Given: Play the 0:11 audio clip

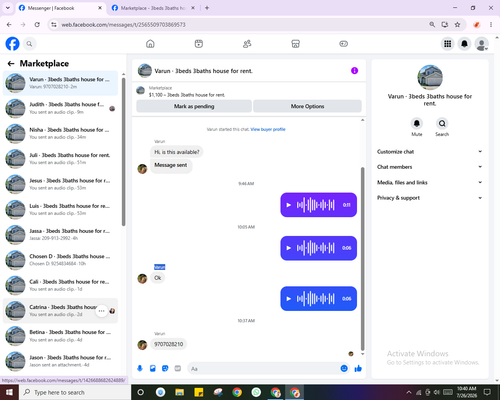Looking at the screenshot, I should pyautogui.click(x=289, y=205).
